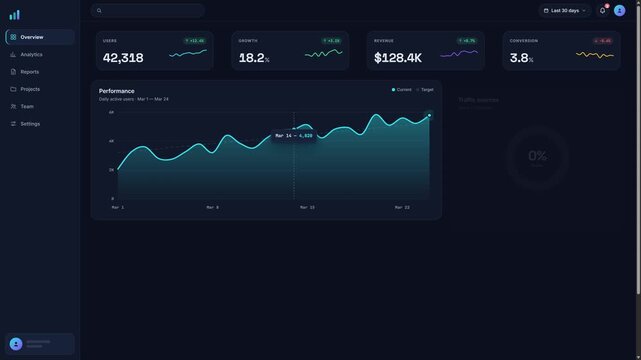The image size is (641, 360).
Task: Click the Mar 15 axis label
Action: 307,208
